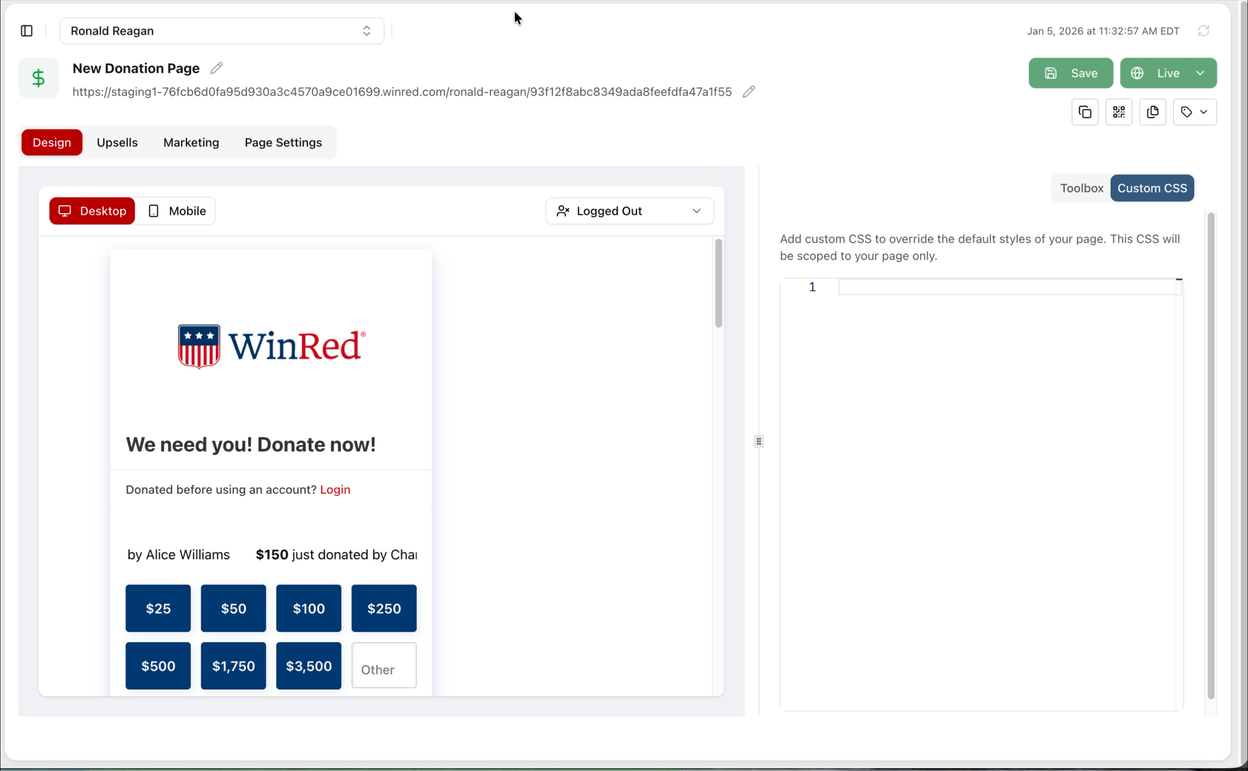Click the refresh sync icon
Image resolution: width=1248 pixels, height=771 pixels.
pyautogui.click(x=1203, y=31)
